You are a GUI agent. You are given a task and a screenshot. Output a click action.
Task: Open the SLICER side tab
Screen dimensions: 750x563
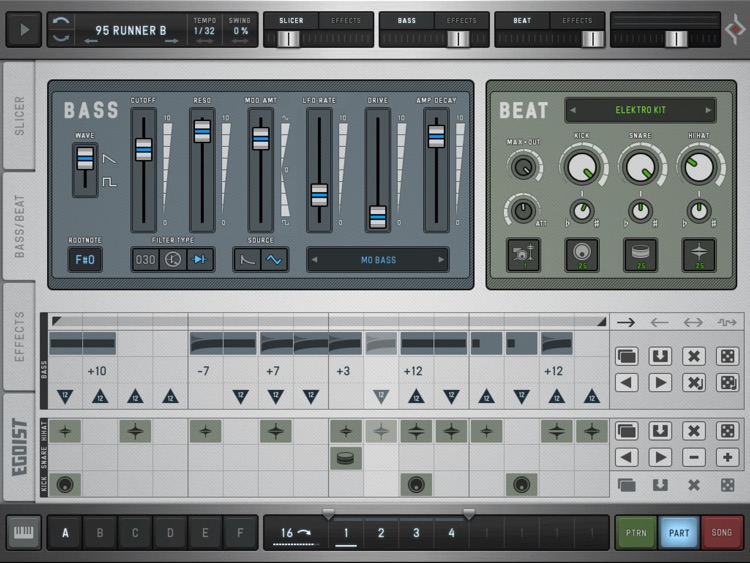(19, 116)
